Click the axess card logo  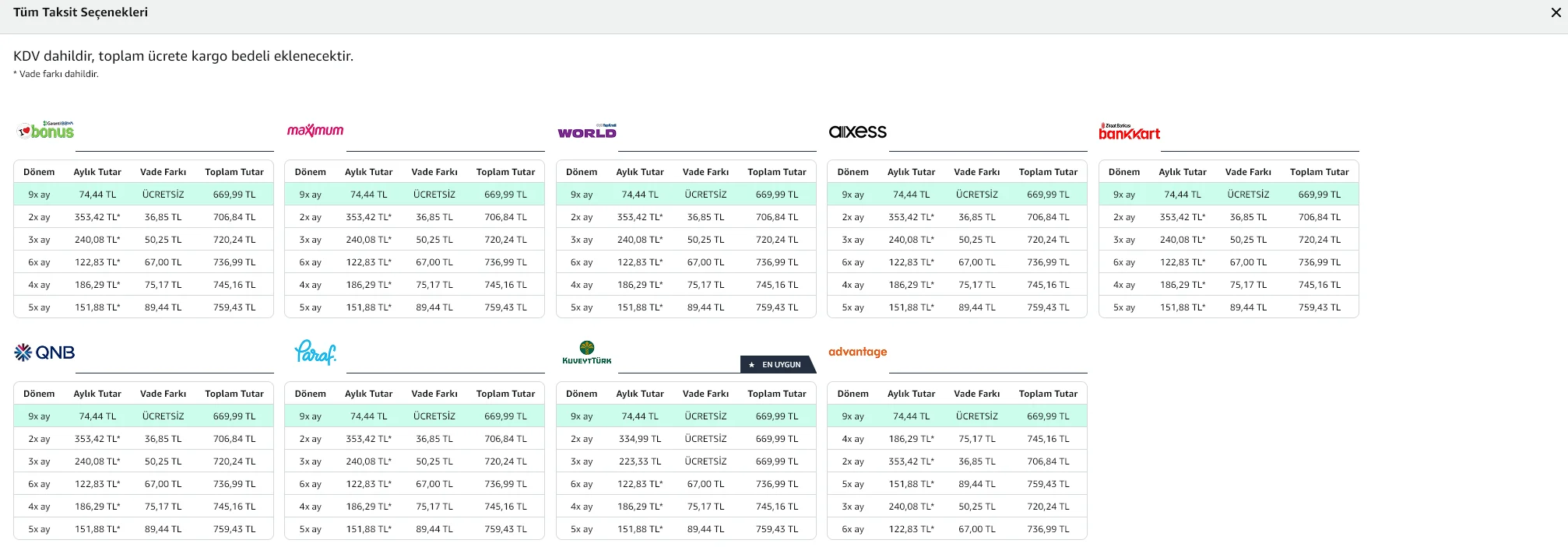[x=857, y=131]
